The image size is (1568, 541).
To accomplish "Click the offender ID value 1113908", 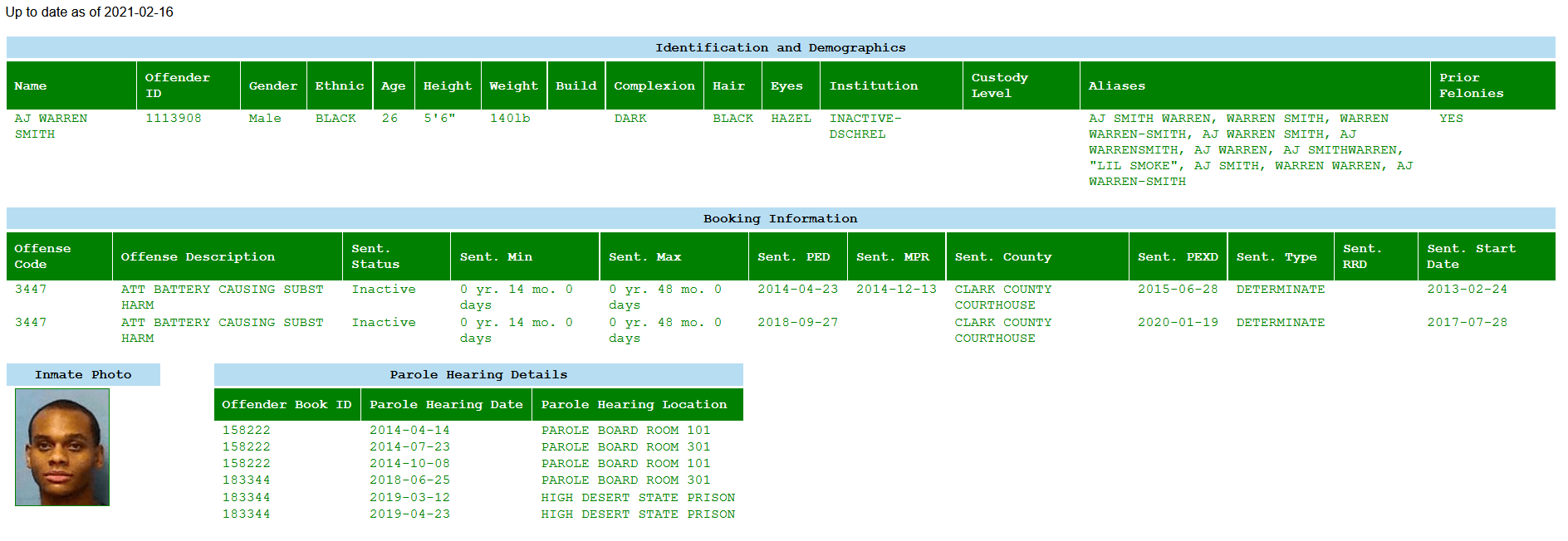I will (174, 118).
